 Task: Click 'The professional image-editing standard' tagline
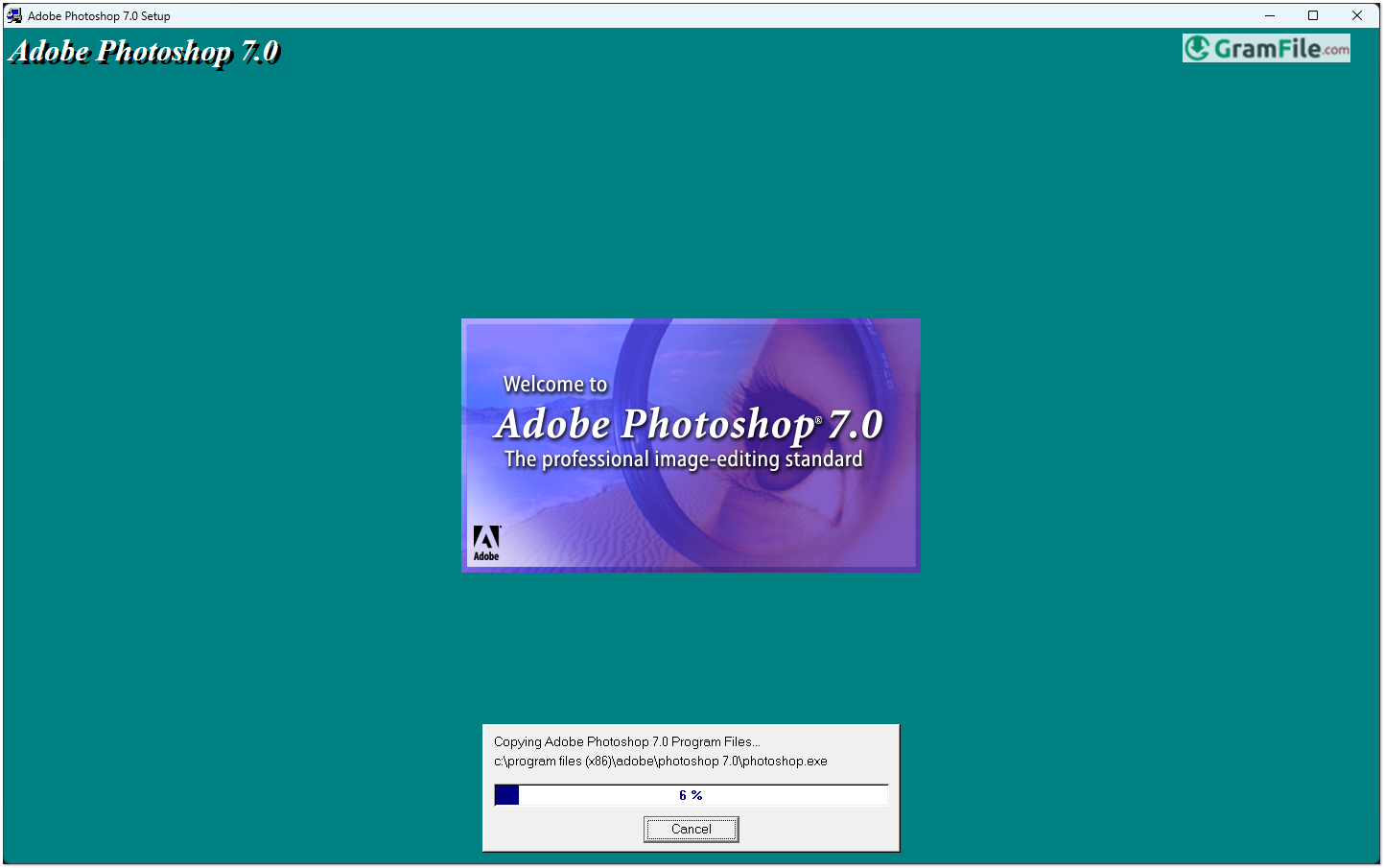[x=684, y=459]
